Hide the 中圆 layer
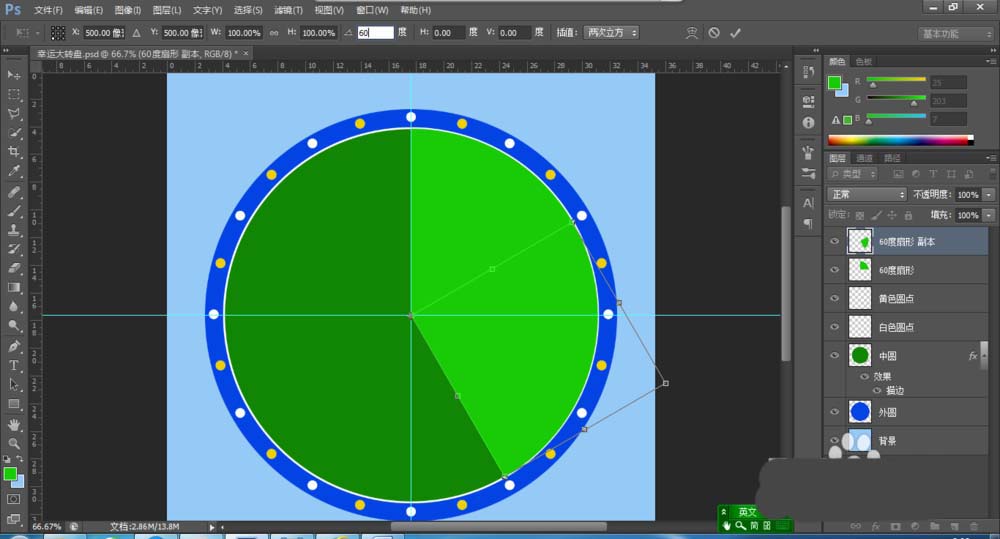 [x=834, y=355]
